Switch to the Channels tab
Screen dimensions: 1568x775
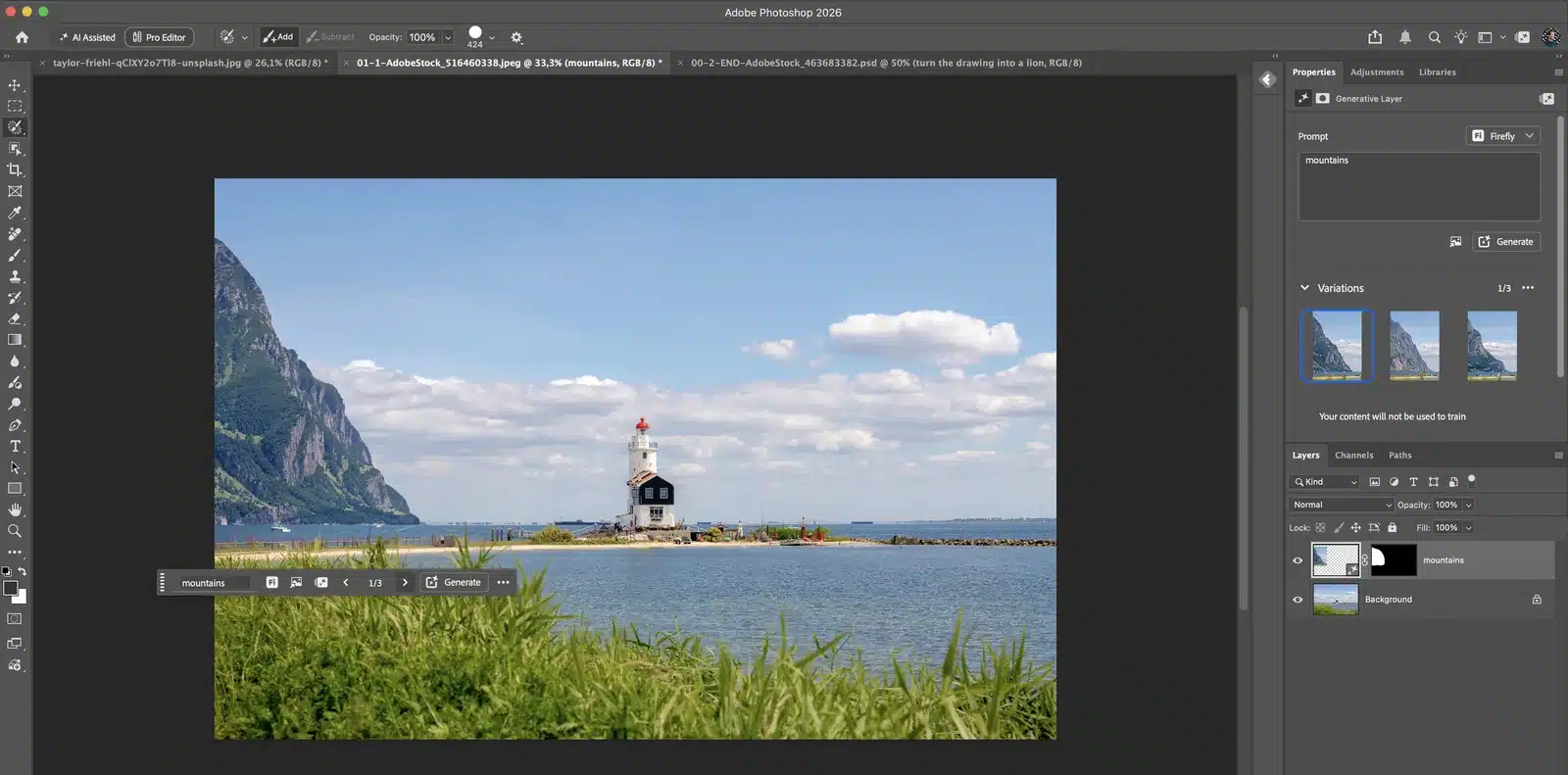[1353, 456]
